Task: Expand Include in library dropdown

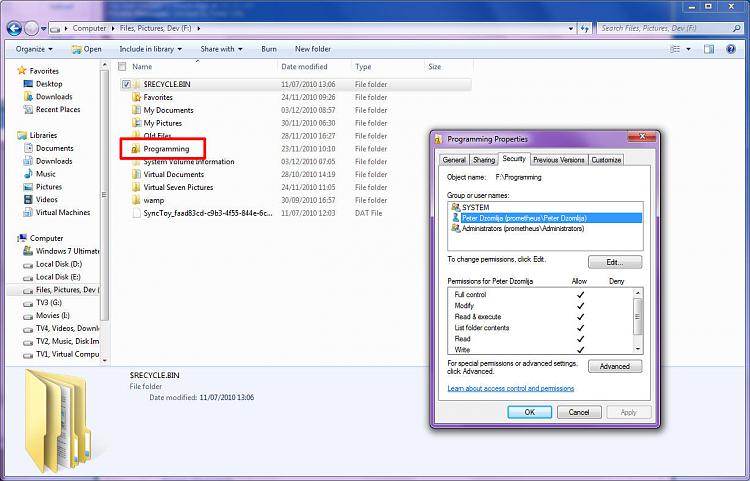Action: (x=151, y=49)
